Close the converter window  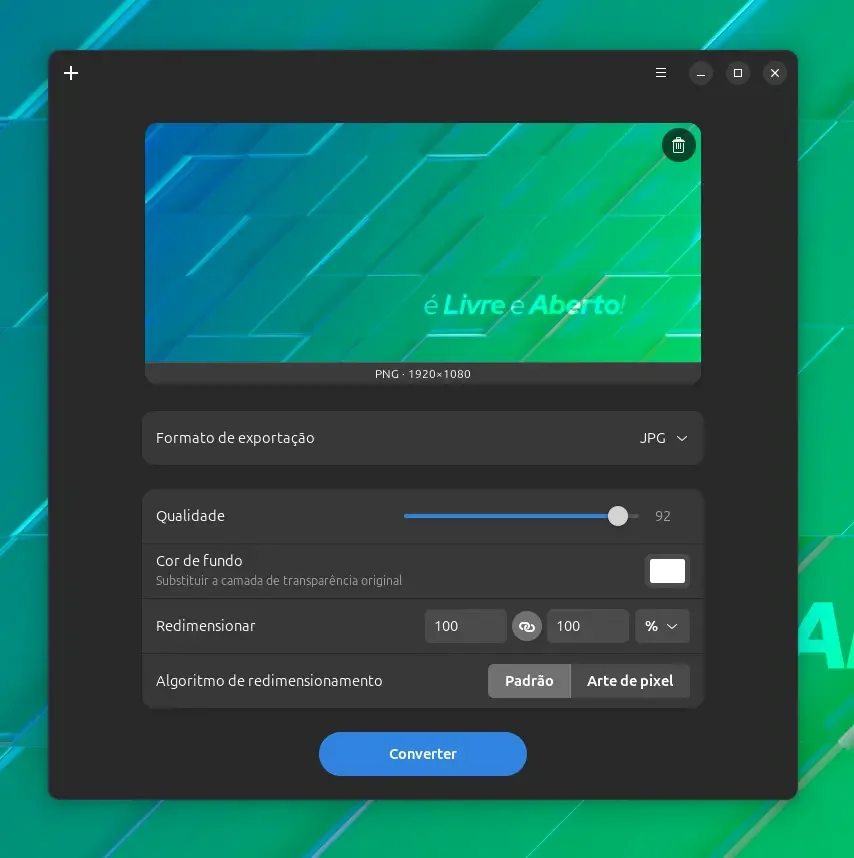[775, 73]
